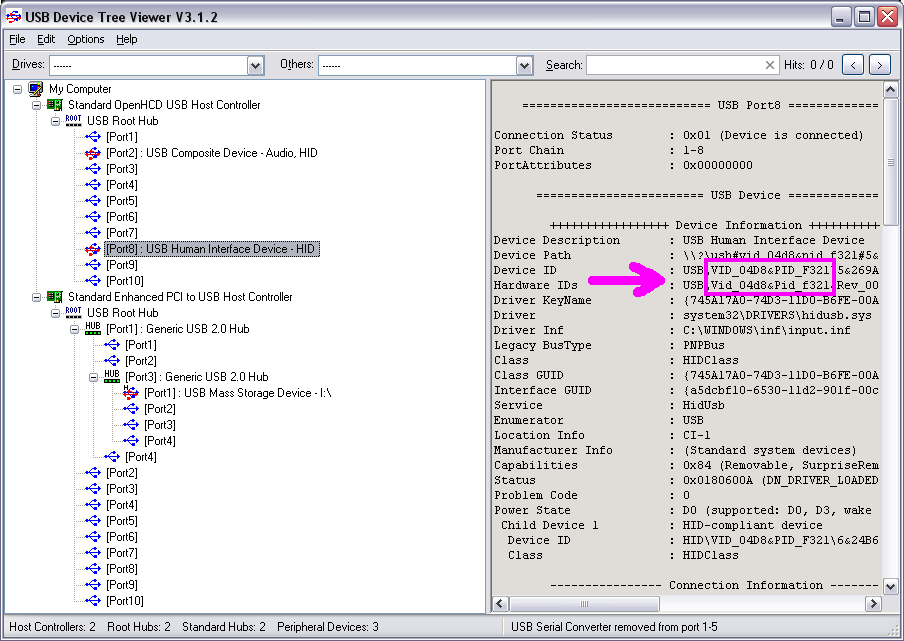
Task: Clear the search field with the X button
Action: click(x=769, y=64)
